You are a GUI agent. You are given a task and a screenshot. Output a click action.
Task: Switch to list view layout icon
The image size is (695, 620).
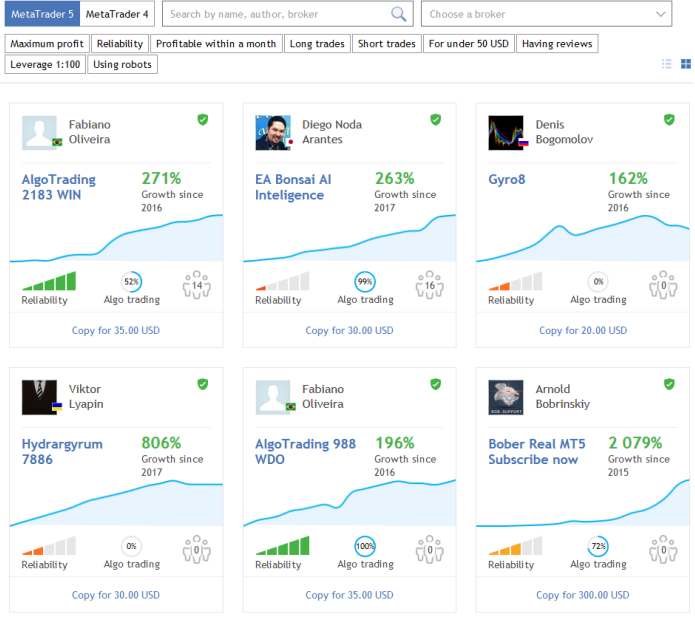[667, 64]
